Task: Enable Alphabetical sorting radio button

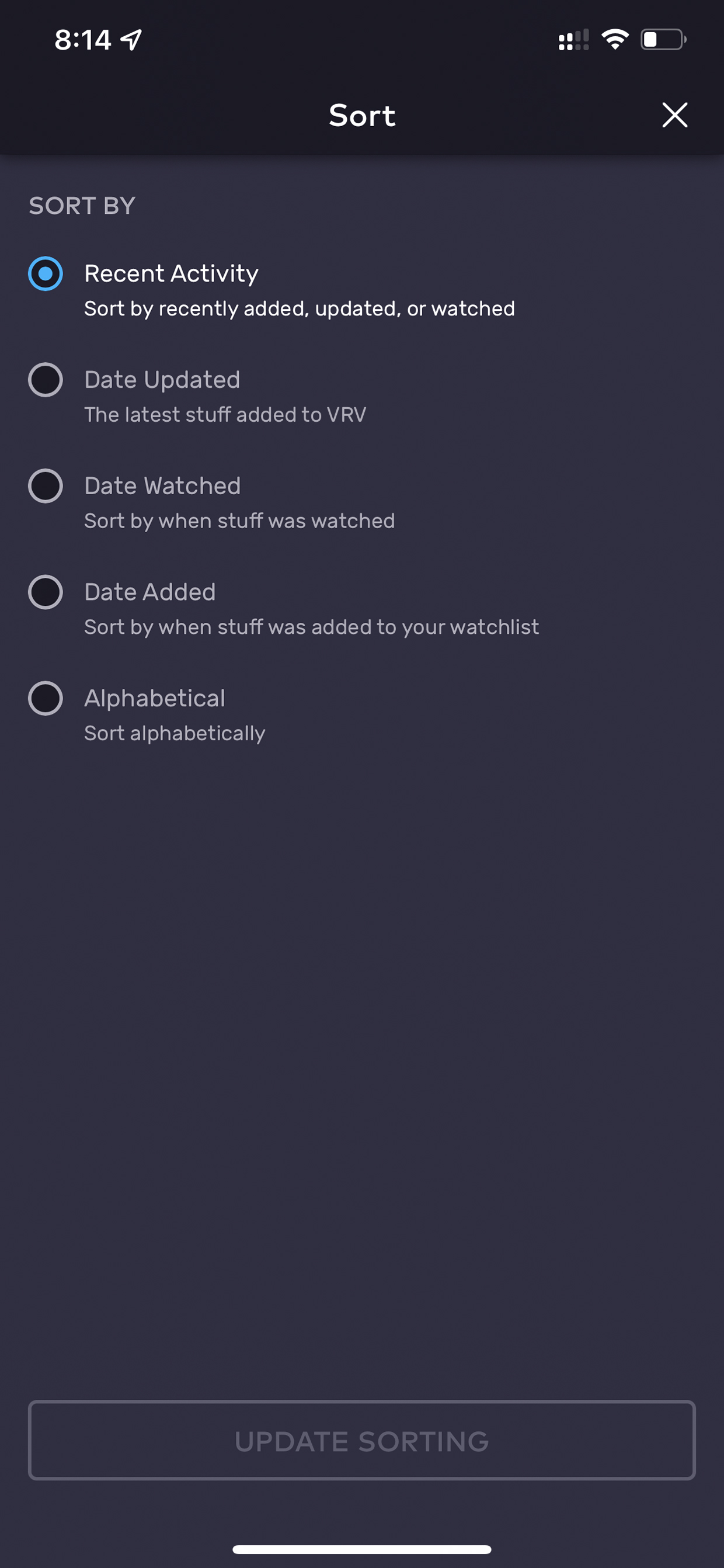Action: tap(46, 698)
